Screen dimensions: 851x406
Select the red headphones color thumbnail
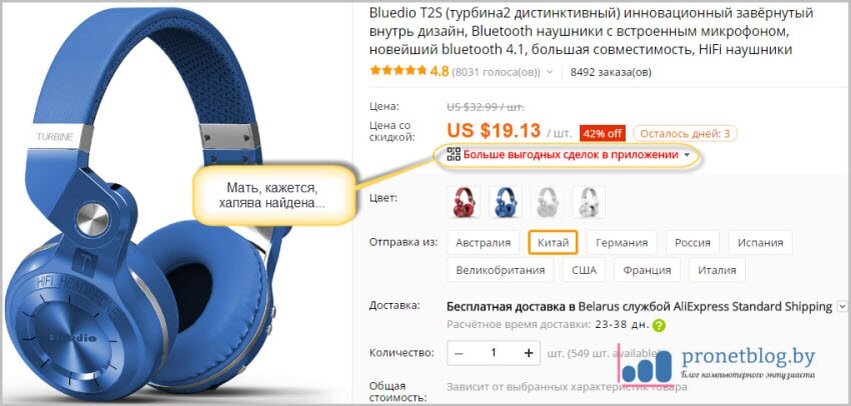[x=464, y=202]
